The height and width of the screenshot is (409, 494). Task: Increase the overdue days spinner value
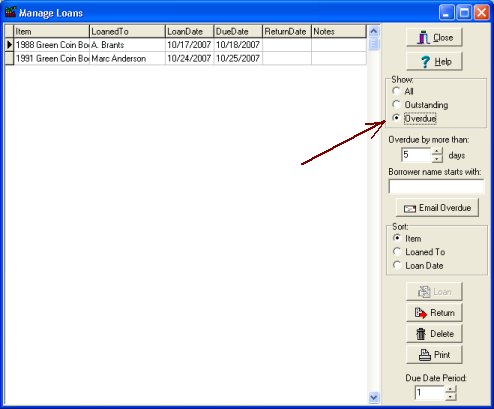[x=437, y=152]
